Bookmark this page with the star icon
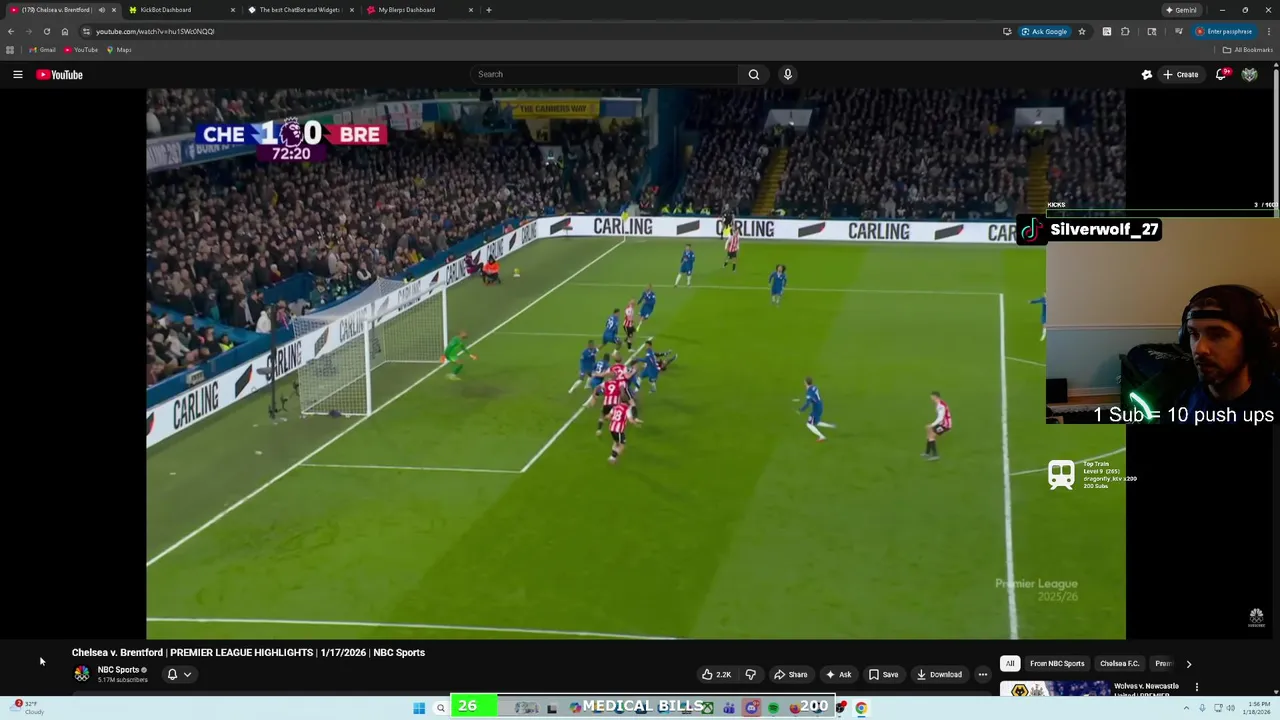This screenshot has height=720, width=1280. (1081, 32)
